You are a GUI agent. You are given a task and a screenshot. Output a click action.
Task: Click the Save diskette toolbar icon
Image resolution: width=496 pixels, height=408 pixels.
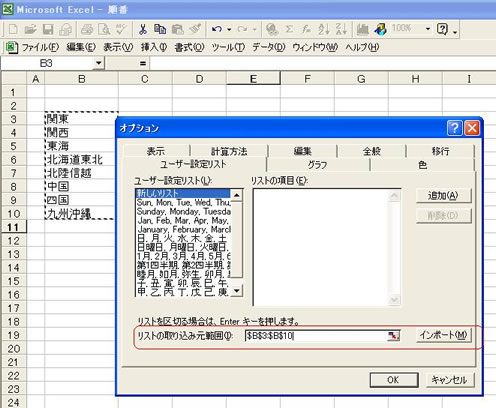tap(48, 30)
